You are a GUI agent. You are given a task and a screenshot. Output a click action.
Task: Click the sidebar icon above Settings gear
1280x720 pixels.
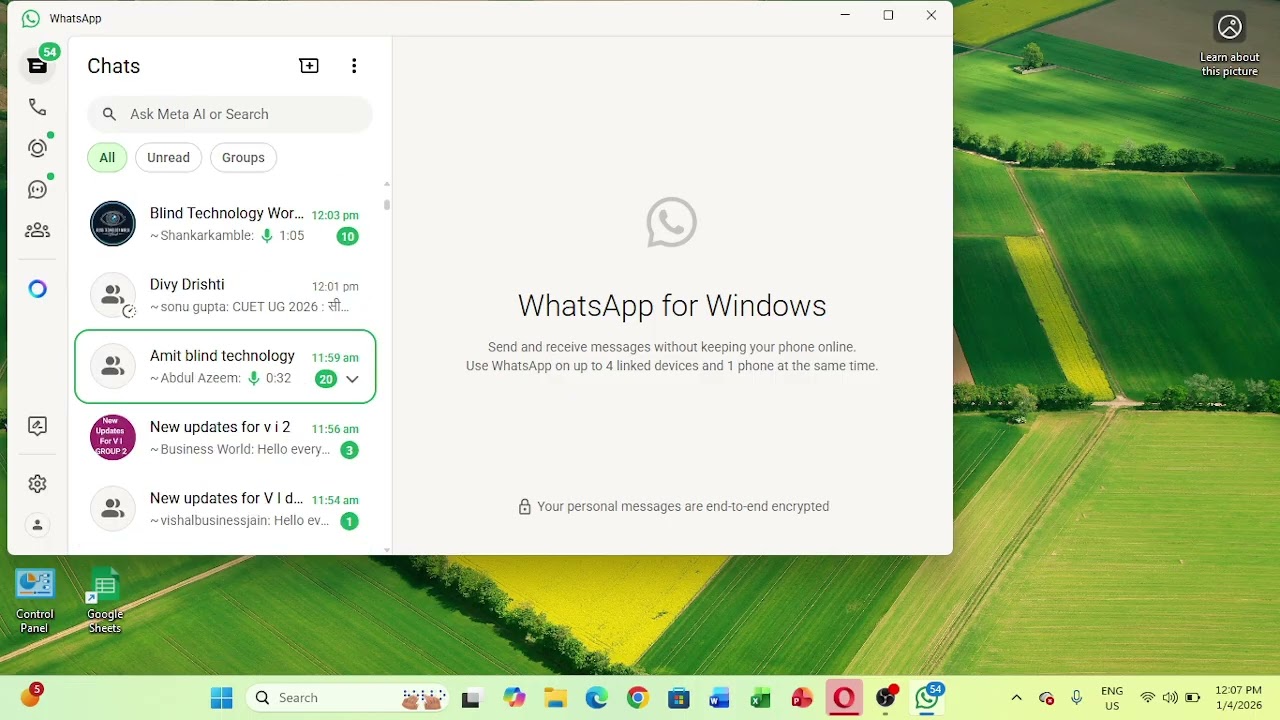point(37,426)
